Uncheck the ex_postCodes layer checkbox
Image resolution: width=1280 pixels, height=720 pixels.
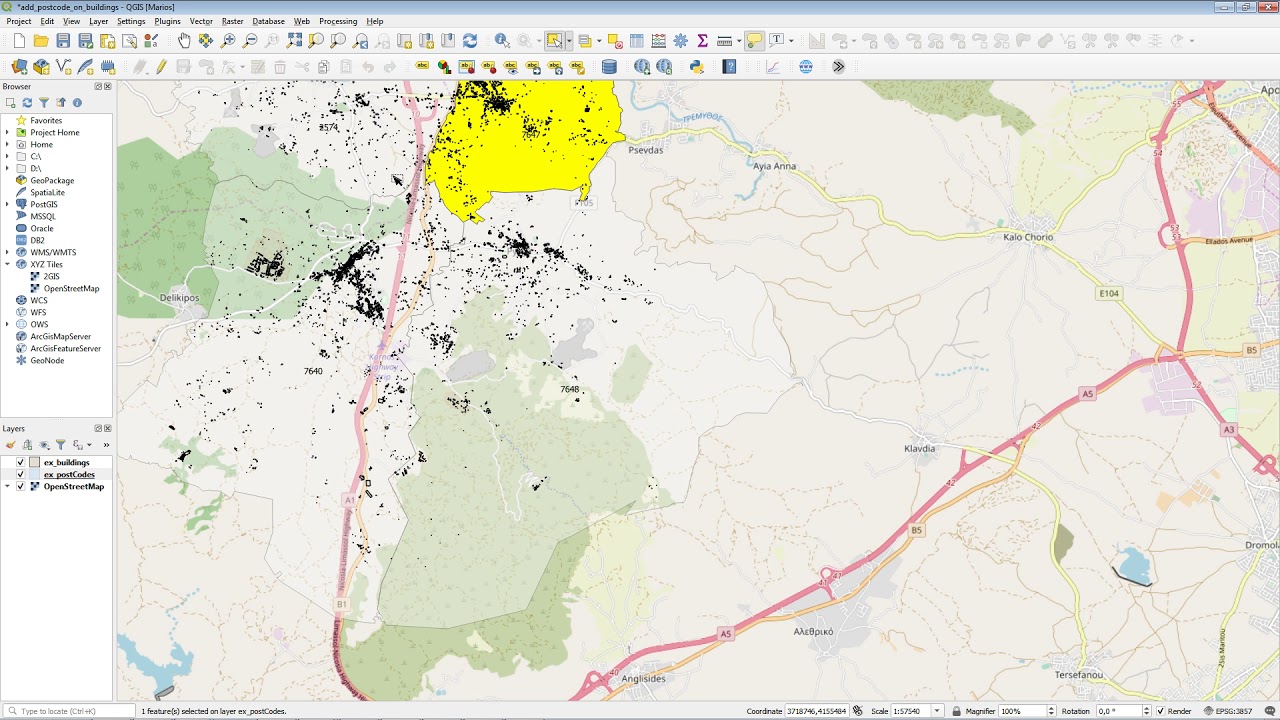tap(20, 475)
